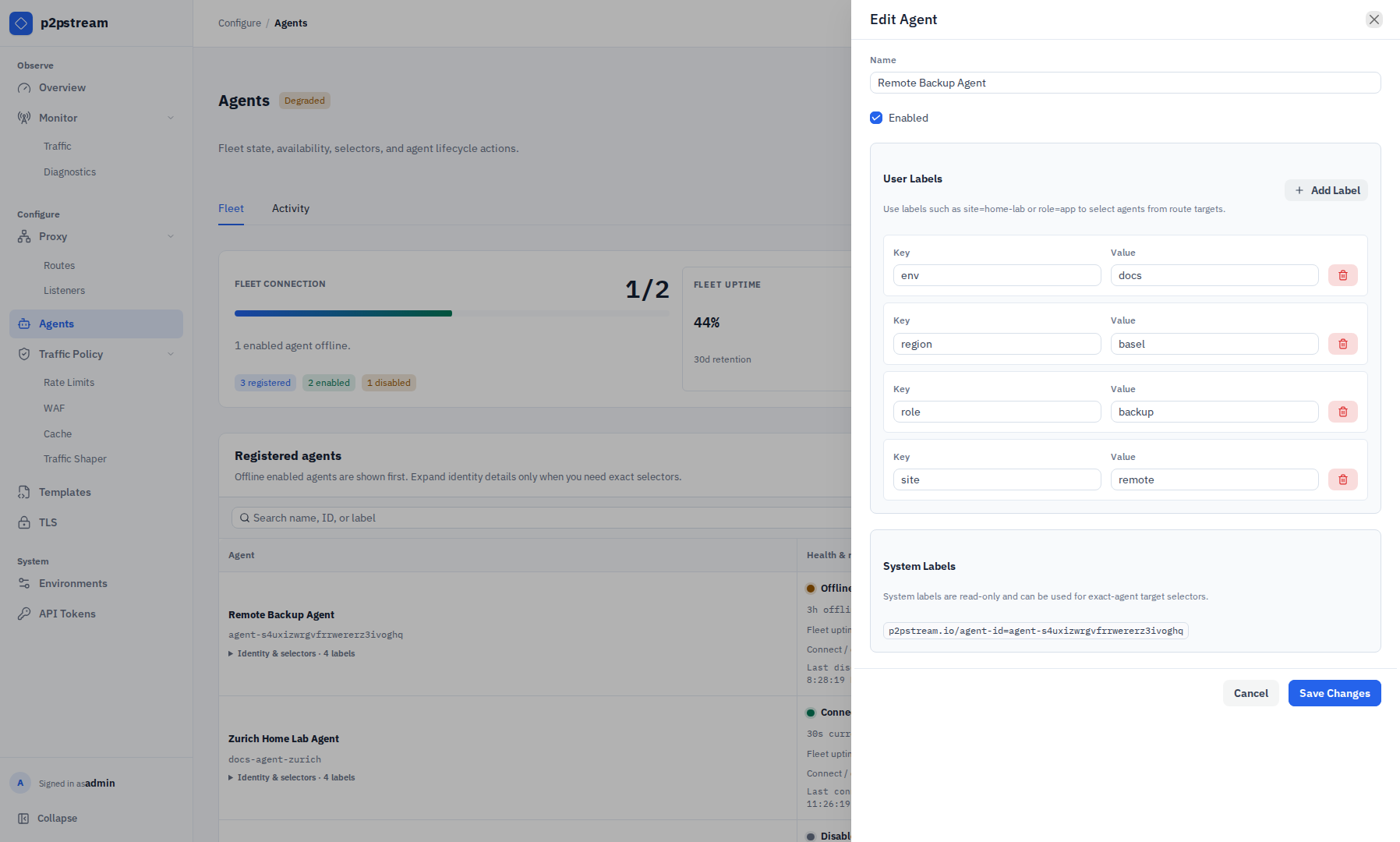Switch to the Activity tab
Image resolution: width=1400 pixels, height=842 pixels.
(291, 208)
